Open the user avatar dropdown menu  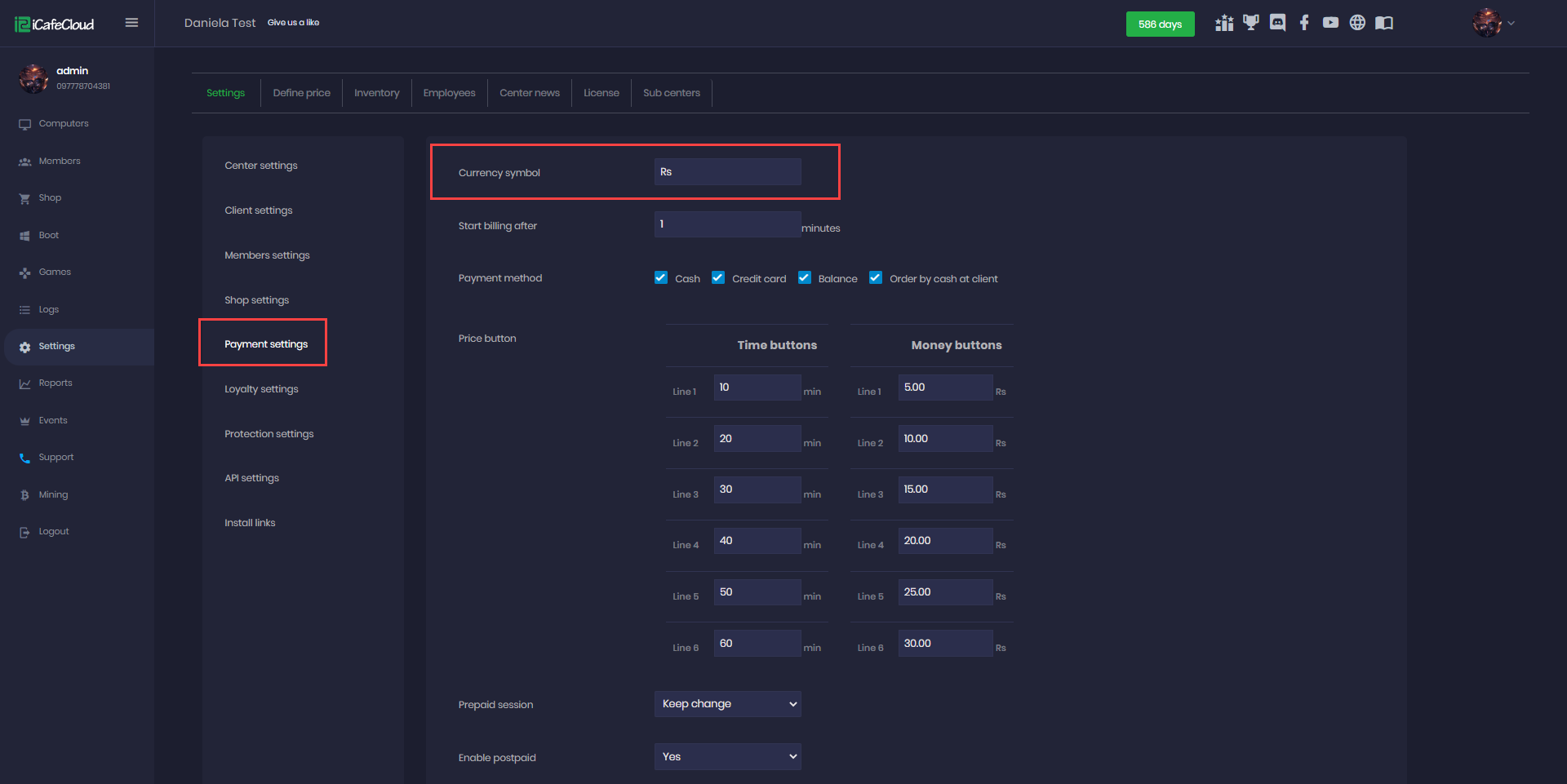tap(1493, 23)
